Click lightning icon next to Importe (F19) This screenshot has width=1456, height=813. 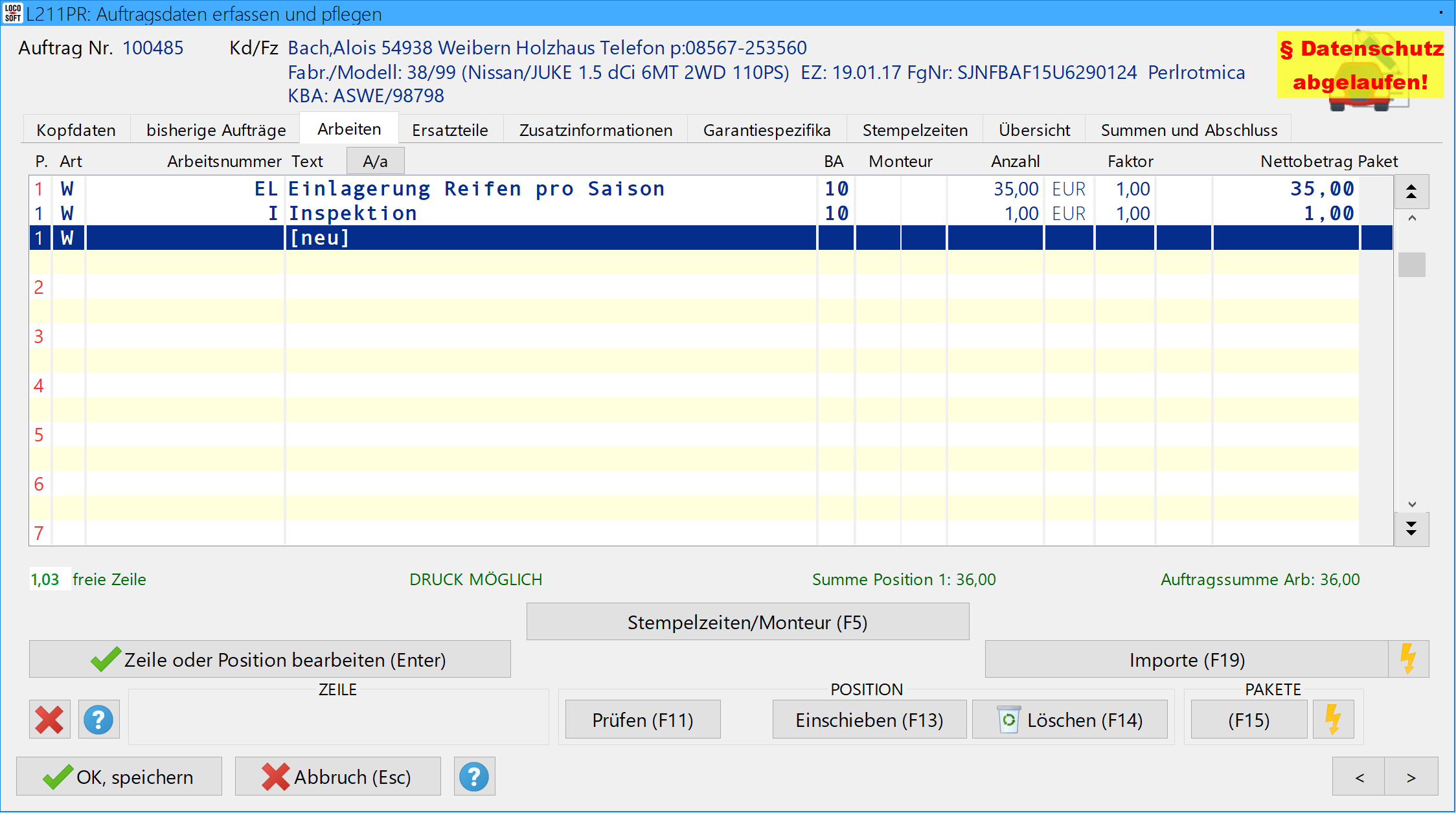pyautogui.click(x=1408, y=660)
